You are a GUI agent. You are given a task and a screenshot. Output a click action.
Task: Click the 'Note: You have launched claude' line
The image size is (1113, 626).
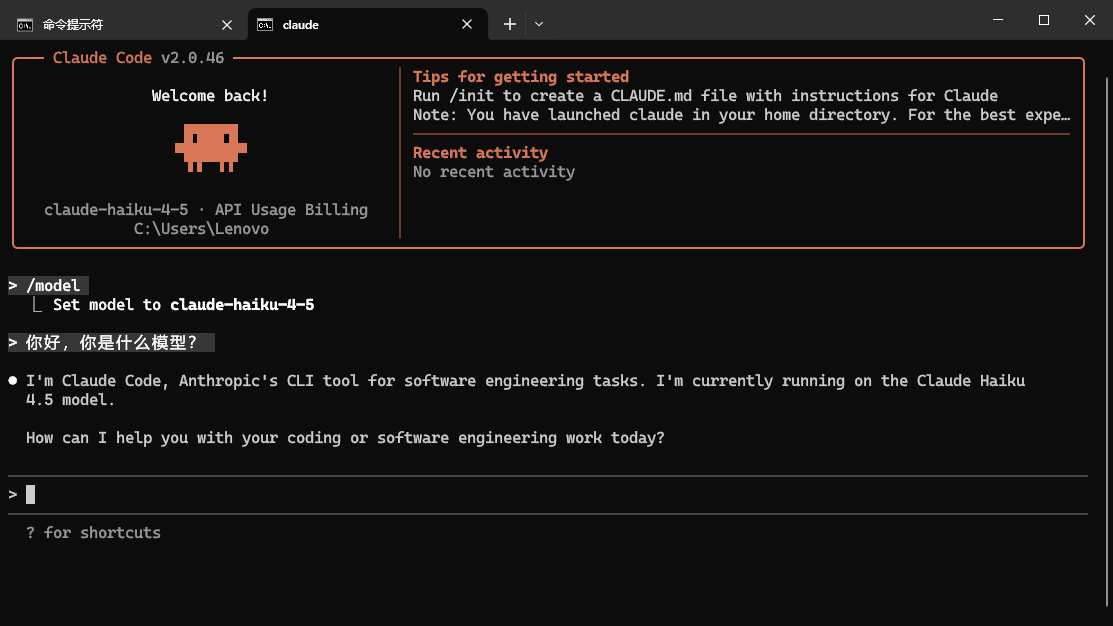742,115
